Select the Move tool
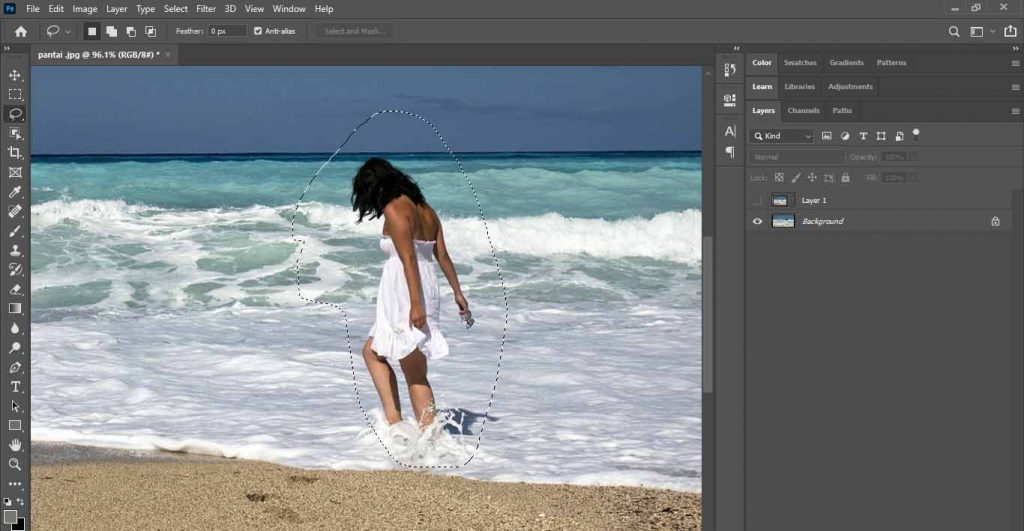1024x531 pixels. [x=15, y=75]
